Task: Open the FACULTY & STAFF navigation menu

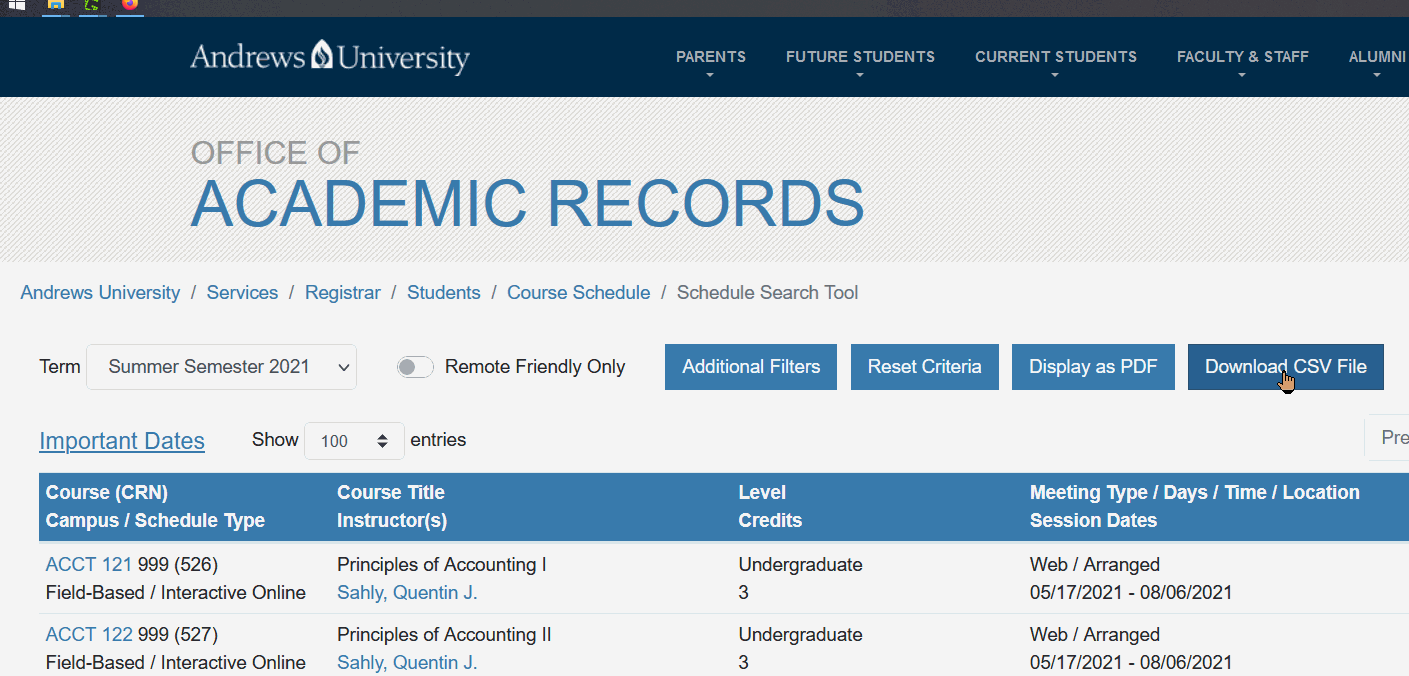Action: point(1243,57)
